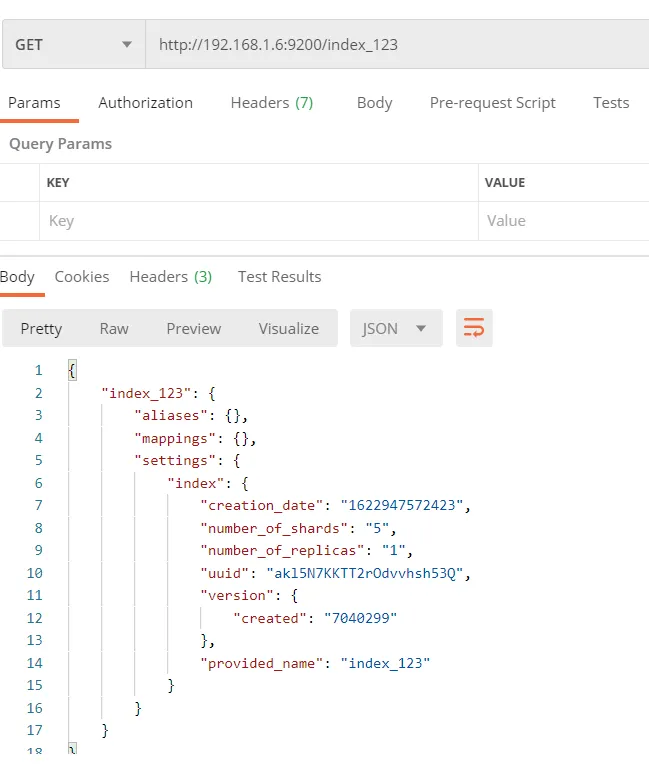The height and width of the screenshot is (764, 649).
Task: Open the Tests tab
Action: point(611,102)
